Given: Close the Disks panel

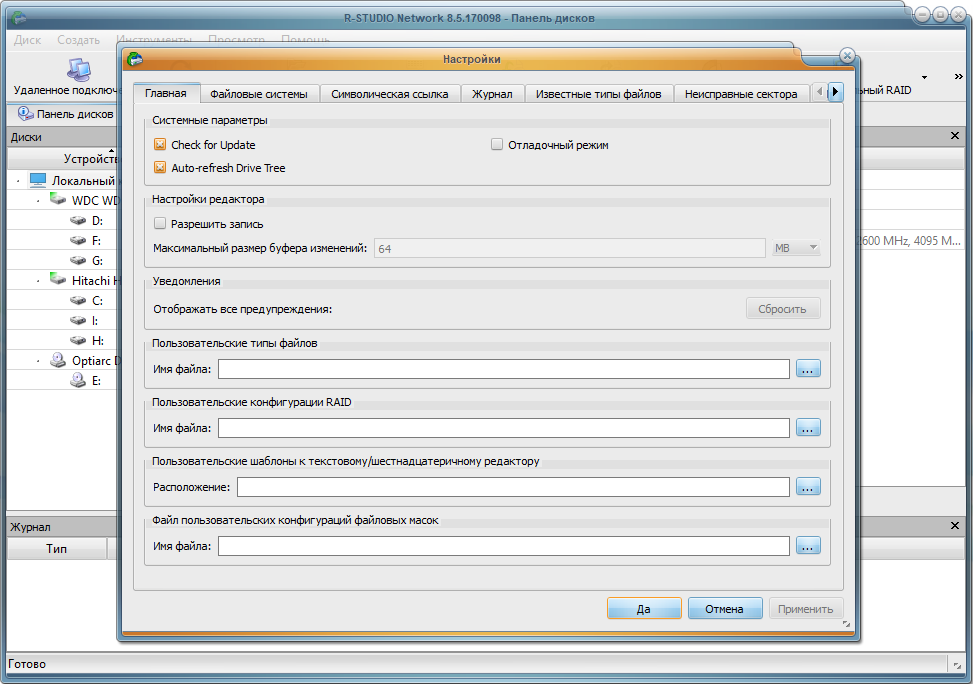Looking at the screenshot, I should pyautogui.click(x=955, y=136).
